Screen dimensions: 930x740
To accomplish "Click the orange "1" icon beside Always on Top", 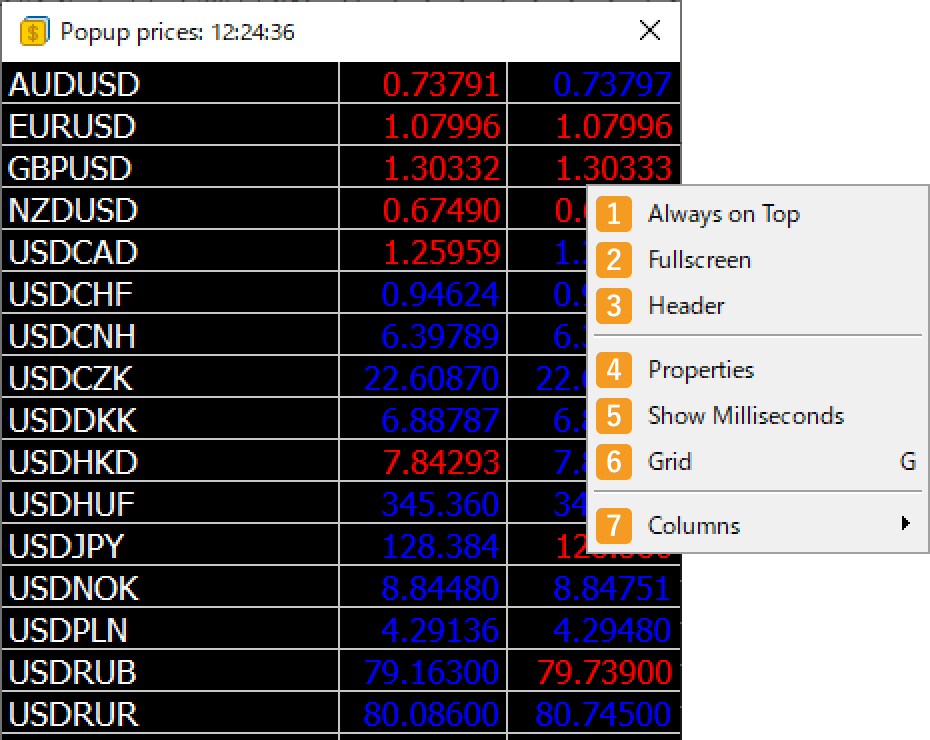I will tap(613, 214).
